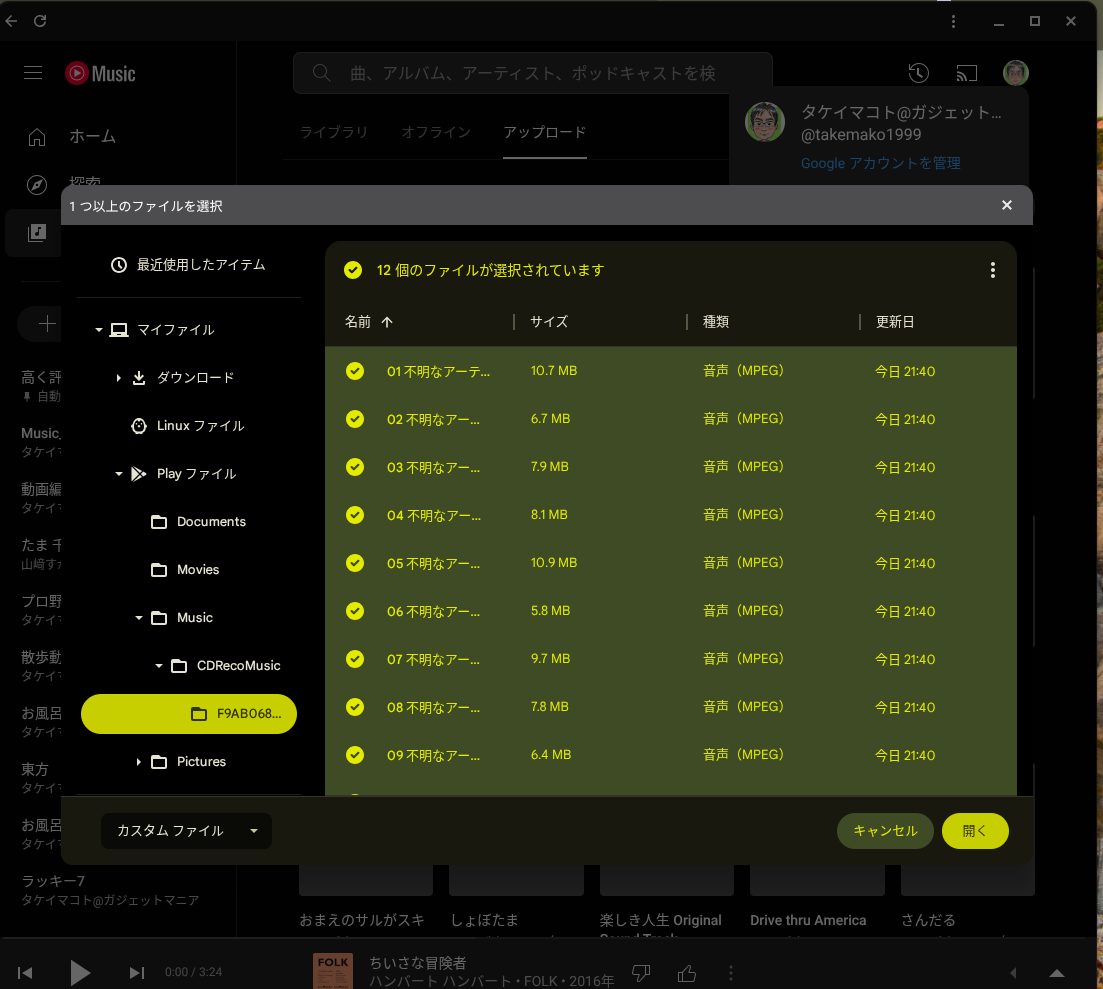This screenshot has width=1103, height=989.
Task: Click the thumbs down dislike icon
Action: click(x=642, y=973)
